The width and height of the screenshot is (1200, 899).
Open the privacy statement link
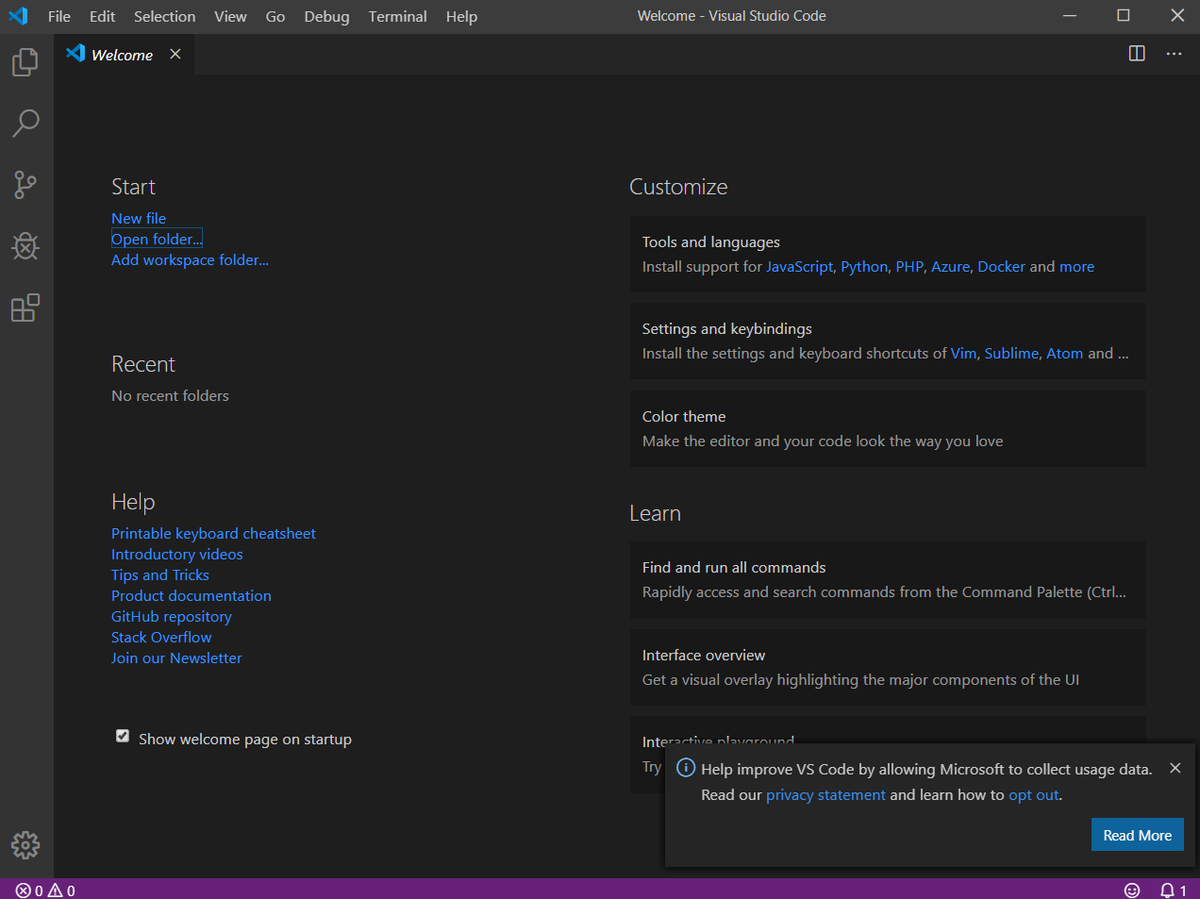(825, 795)
